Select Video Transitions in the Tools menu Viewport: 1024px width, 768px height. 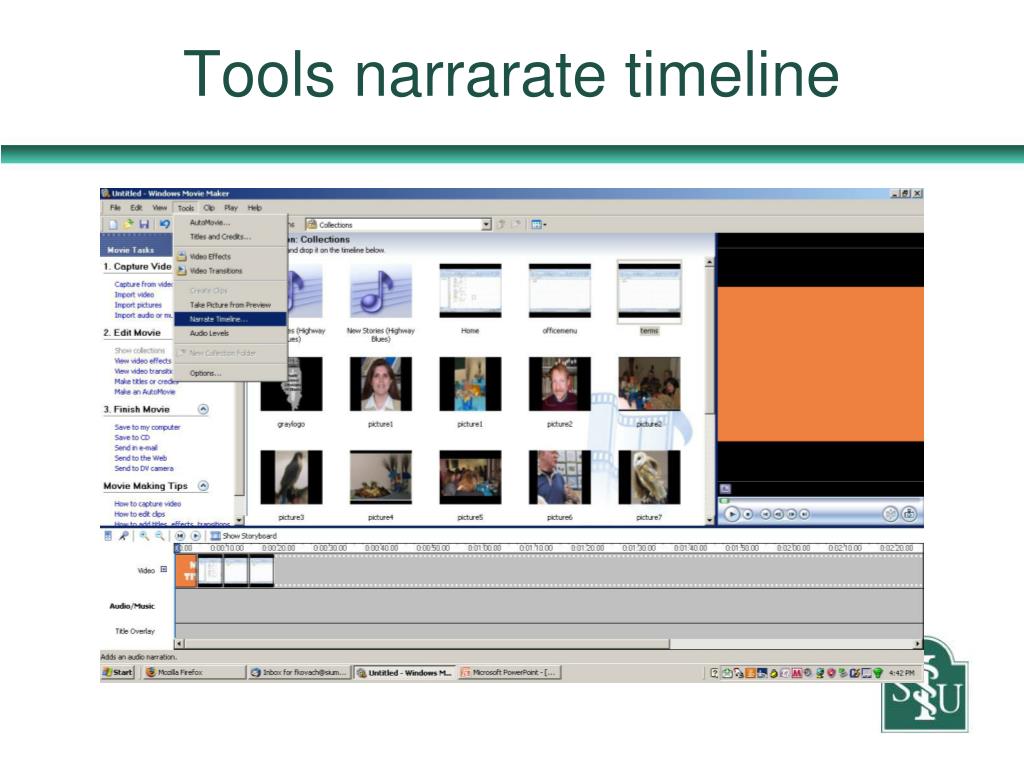231,270
